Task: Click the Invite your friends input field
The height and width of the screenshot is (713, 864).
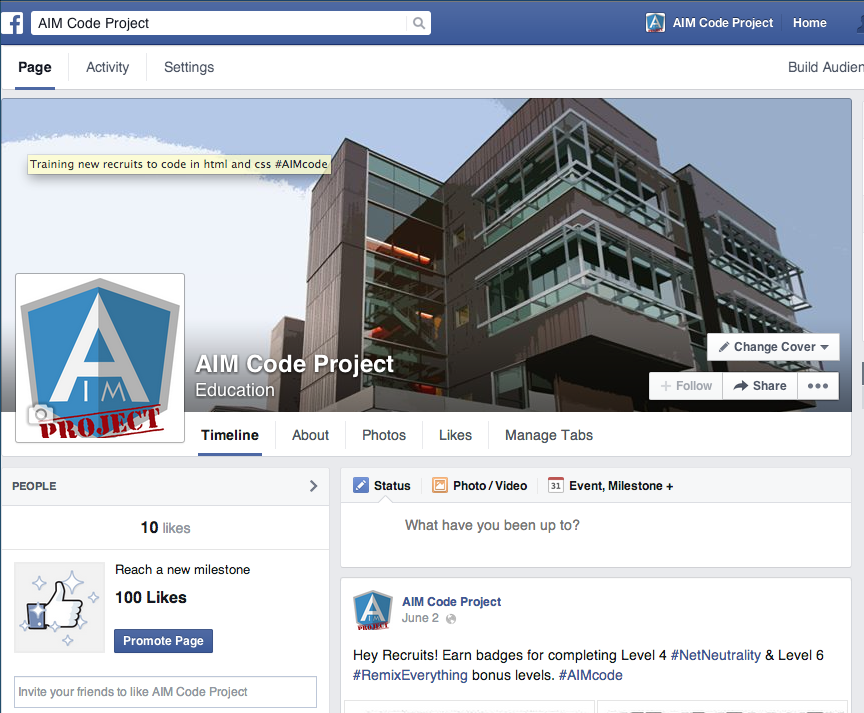Action: click(x=165, y=692)
